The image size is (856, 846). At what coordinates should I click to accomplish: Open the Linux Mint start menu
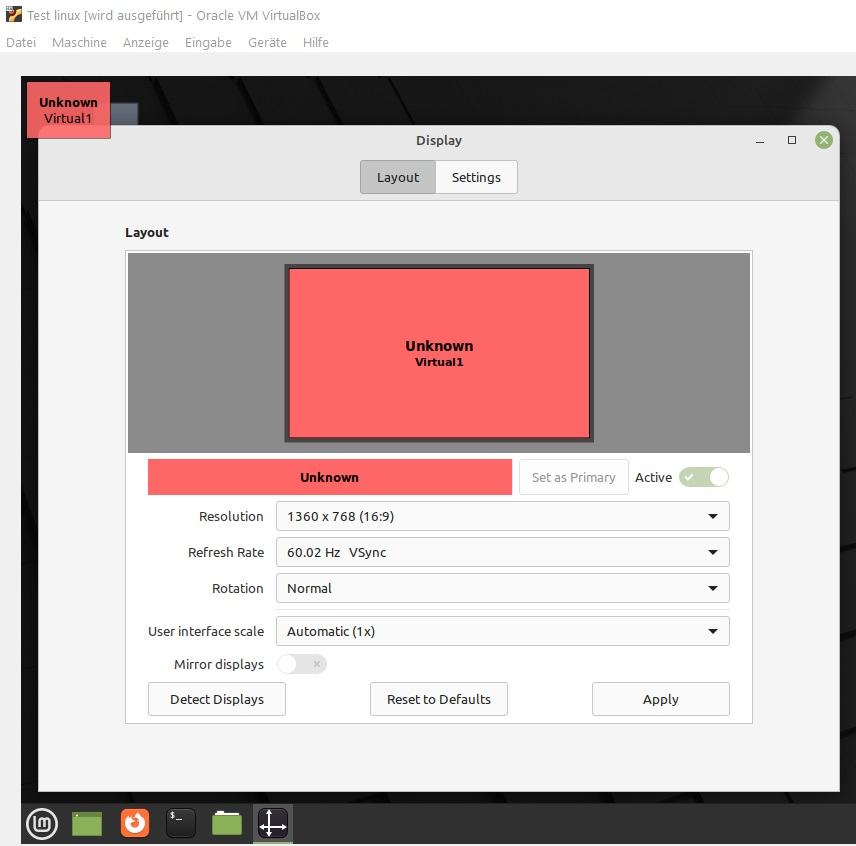pyautogui.click(x=42, y=823)
